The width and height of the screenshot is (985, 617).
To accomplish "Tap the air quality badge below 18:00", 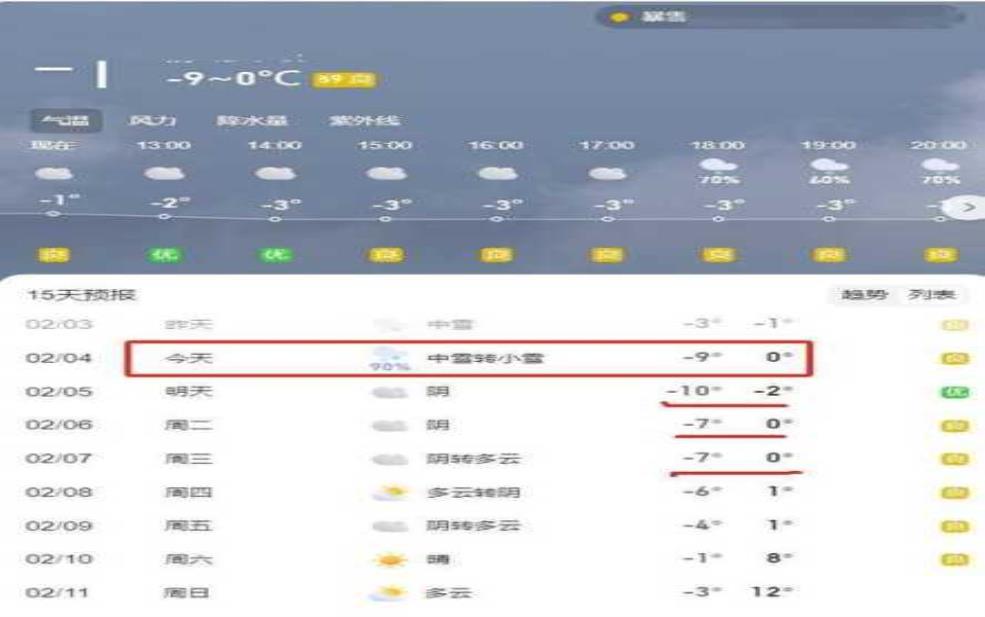I will 718,254.
